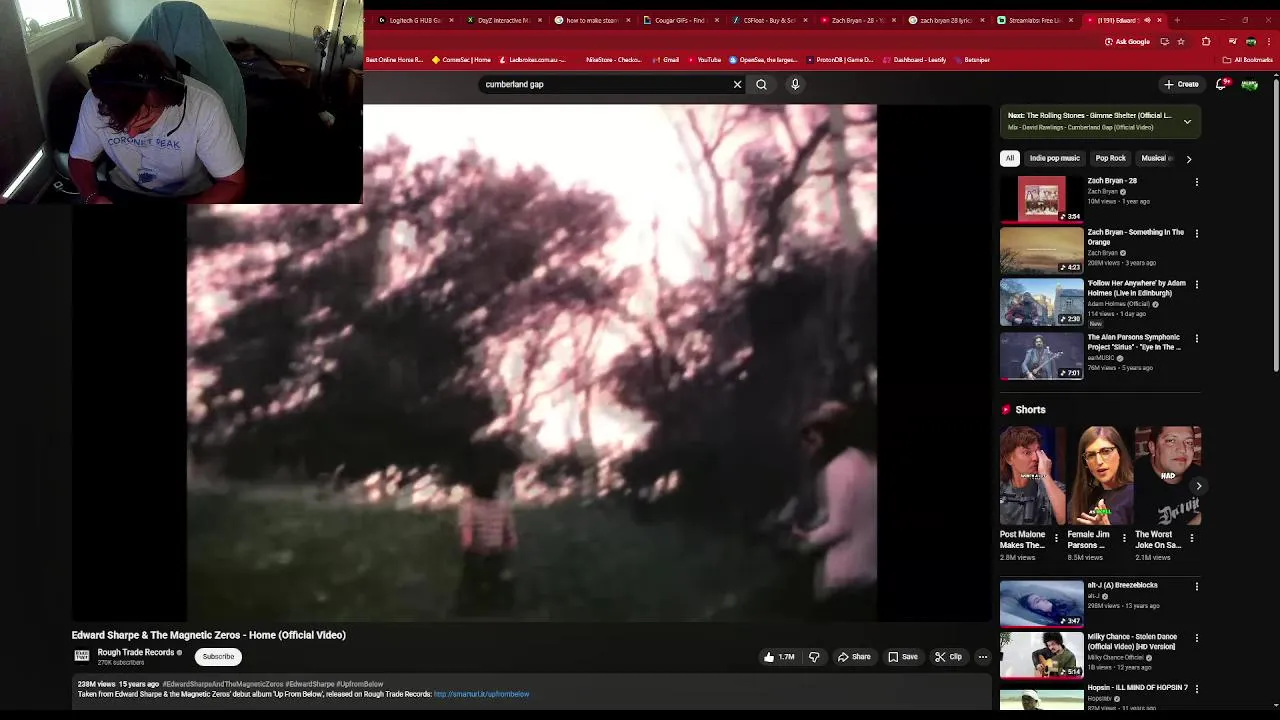
Task: Close the Logitech G HUB tab
Action: click(451, 20)
